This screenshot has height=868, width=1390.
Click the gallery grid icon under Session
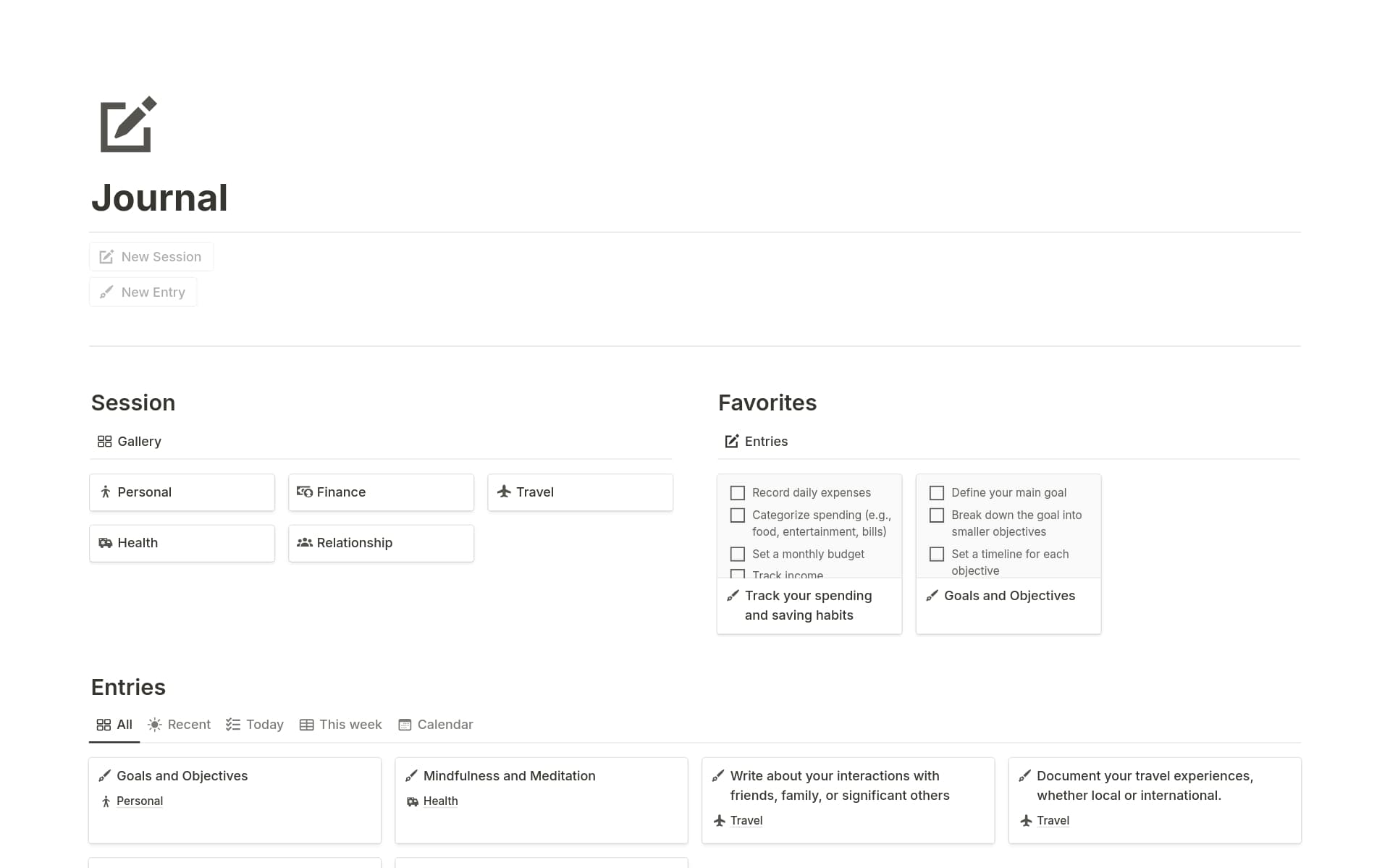coord(106,441)
